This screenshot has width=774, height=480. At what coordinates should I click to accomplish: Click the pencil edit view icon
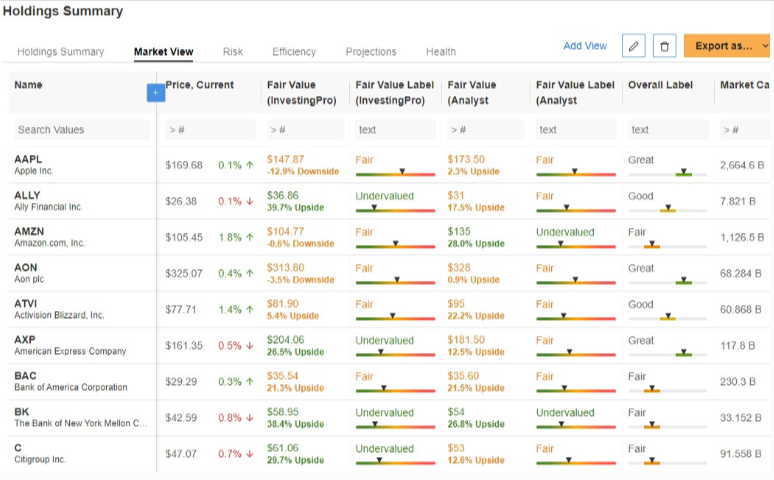tap(633, 46)
